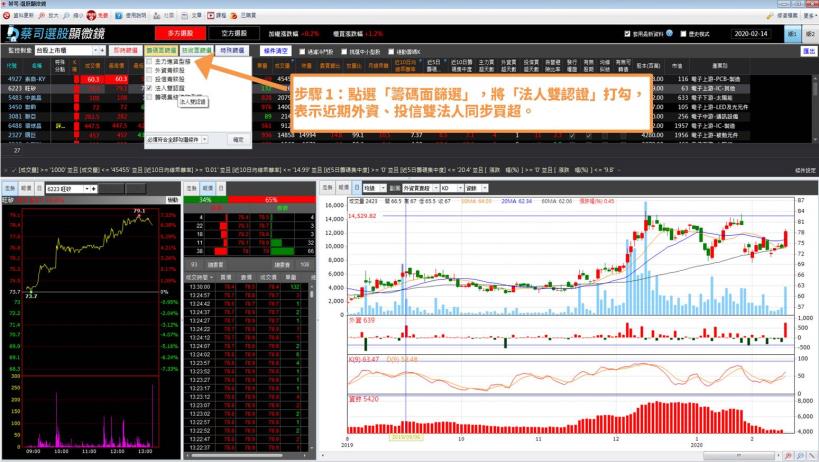Click red zoom icon at chart bottom right
The image size is (819, 462).
pos(788,456)
